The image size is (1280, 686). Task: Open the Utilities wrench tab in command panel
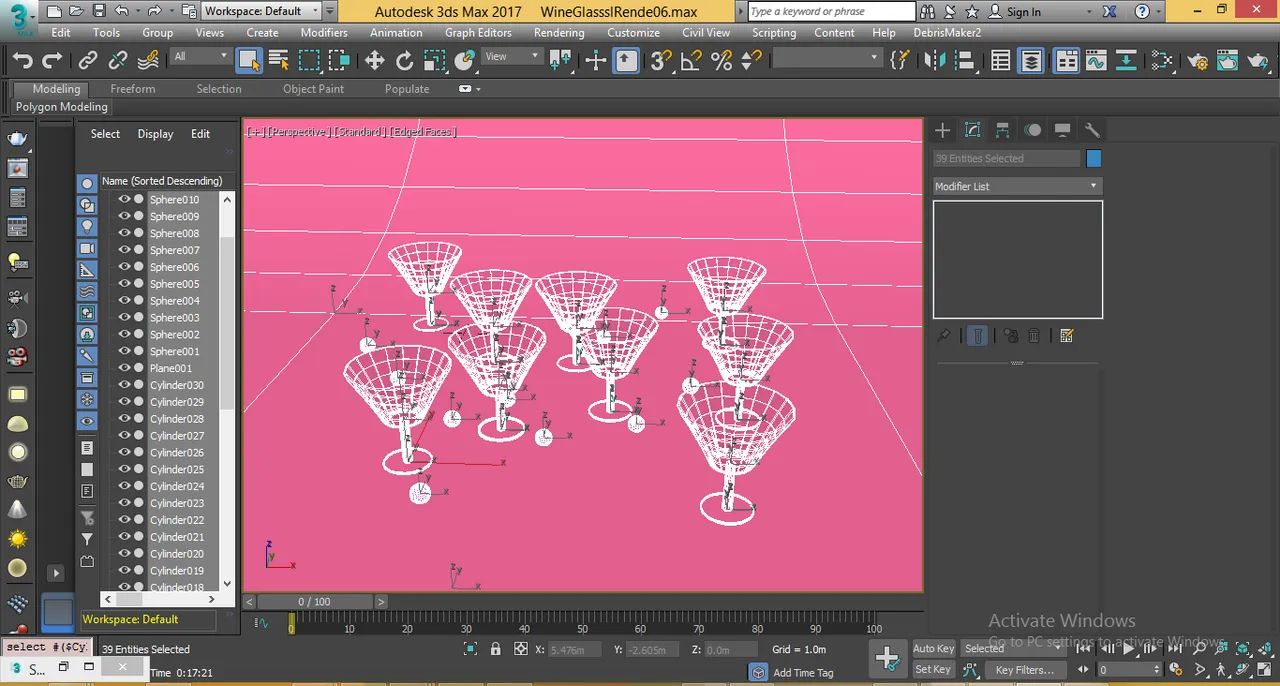(1092, 130)
